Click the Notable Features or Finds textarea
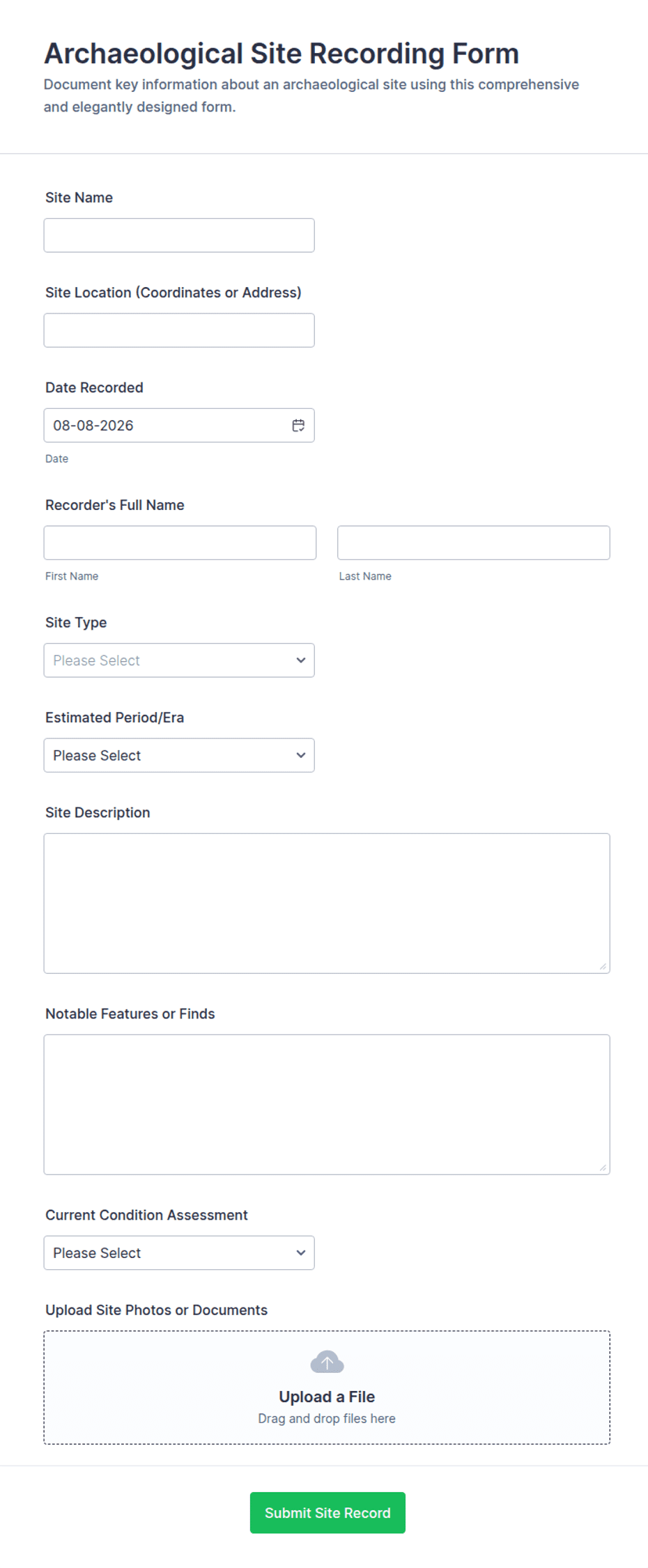This screenshot has width=648, height=1568. (x=327, y=1105)
